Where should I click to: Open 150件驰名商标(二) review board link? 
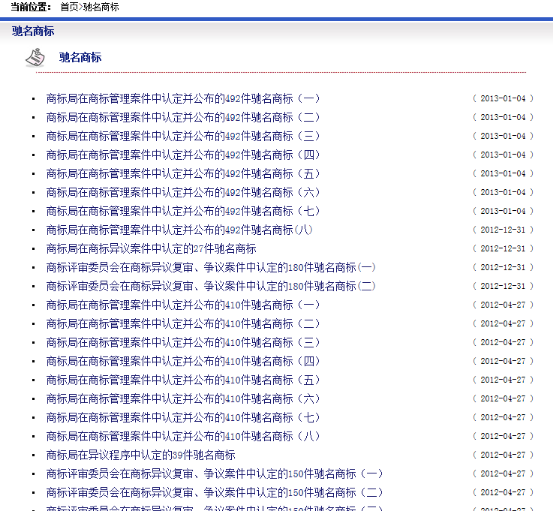(x=214, y=493)
